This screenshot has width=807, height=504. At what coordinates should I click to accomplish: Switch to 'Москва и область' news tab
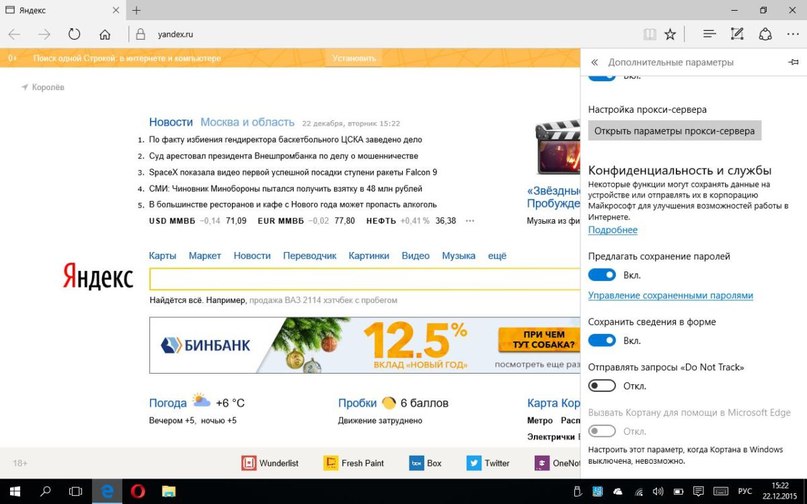coord(246,121)
